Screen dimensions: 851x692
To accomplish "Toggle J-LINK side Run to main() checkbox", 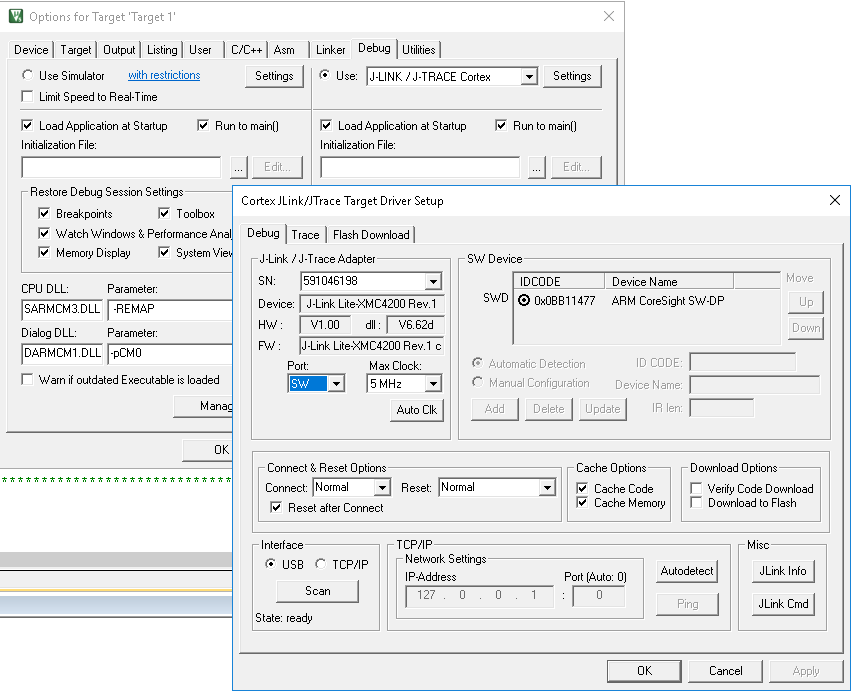I will pos(501,125).
